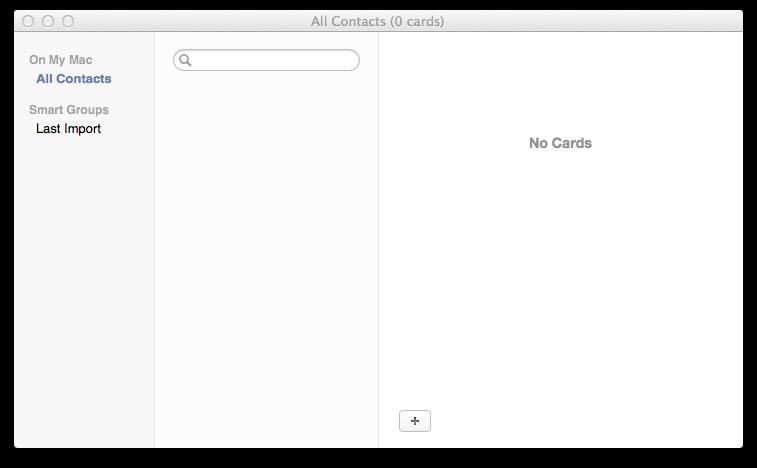Click the plus button to add a contact
Screen dimensions: 757x468
point(415,421)
